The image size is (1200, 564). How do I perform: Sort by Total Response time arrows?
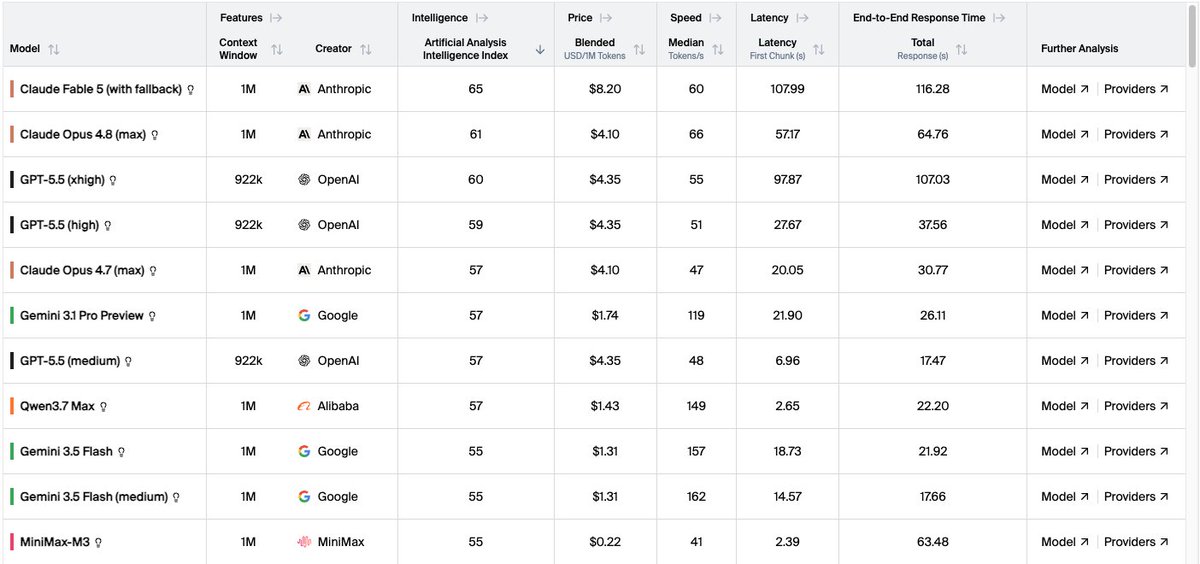962,49
